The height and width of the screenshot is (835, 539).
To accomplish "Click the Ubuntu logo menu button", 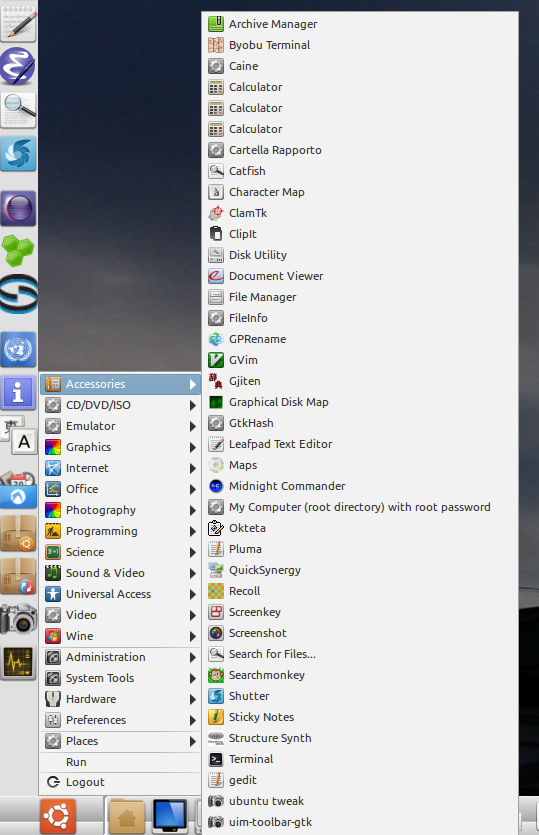I will pos(58,815).
